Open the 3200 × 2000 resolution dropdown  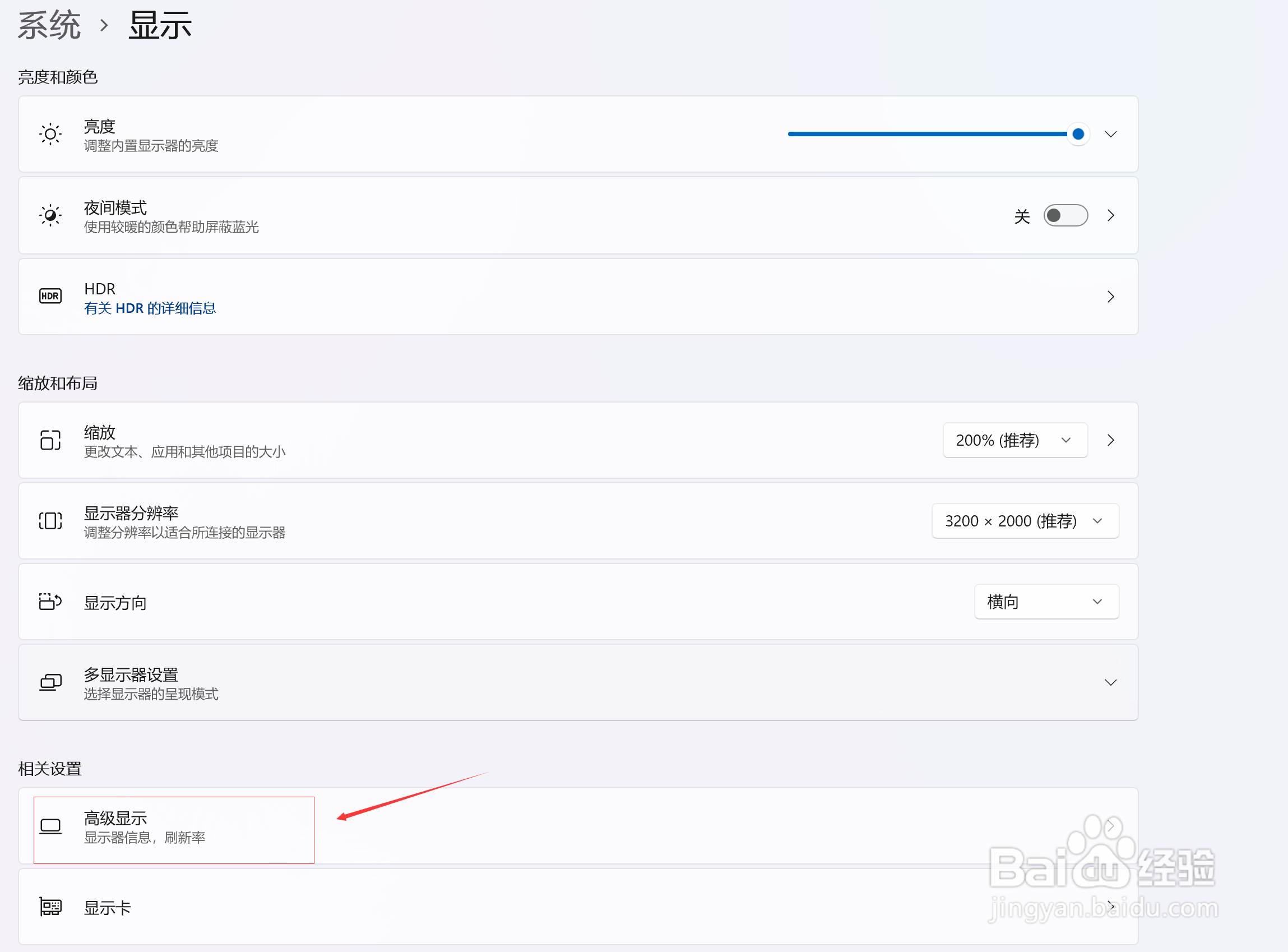pyautogui.click(x=1025, y=521)
